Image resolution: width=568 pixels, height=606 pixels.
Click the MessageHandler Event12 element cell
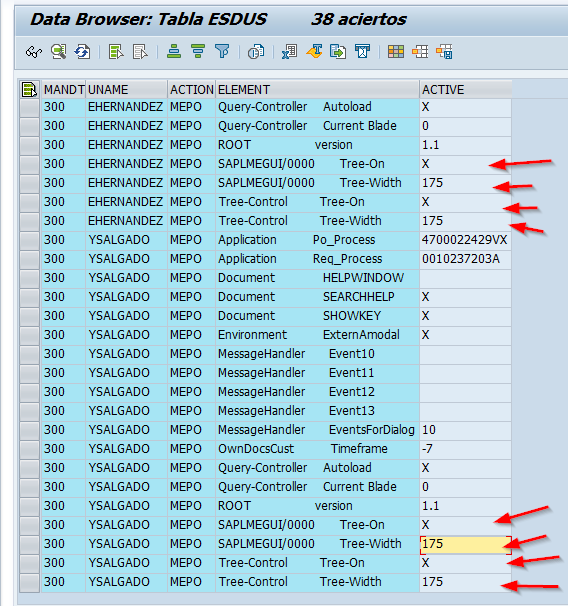(317, 392)
